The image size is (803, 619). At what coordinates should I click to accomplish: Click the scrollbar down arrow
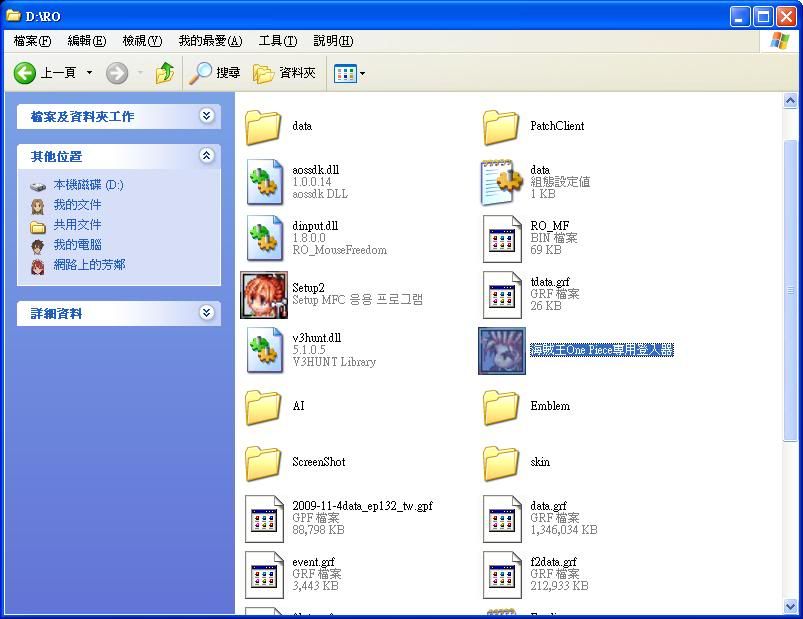pos(790,606)
